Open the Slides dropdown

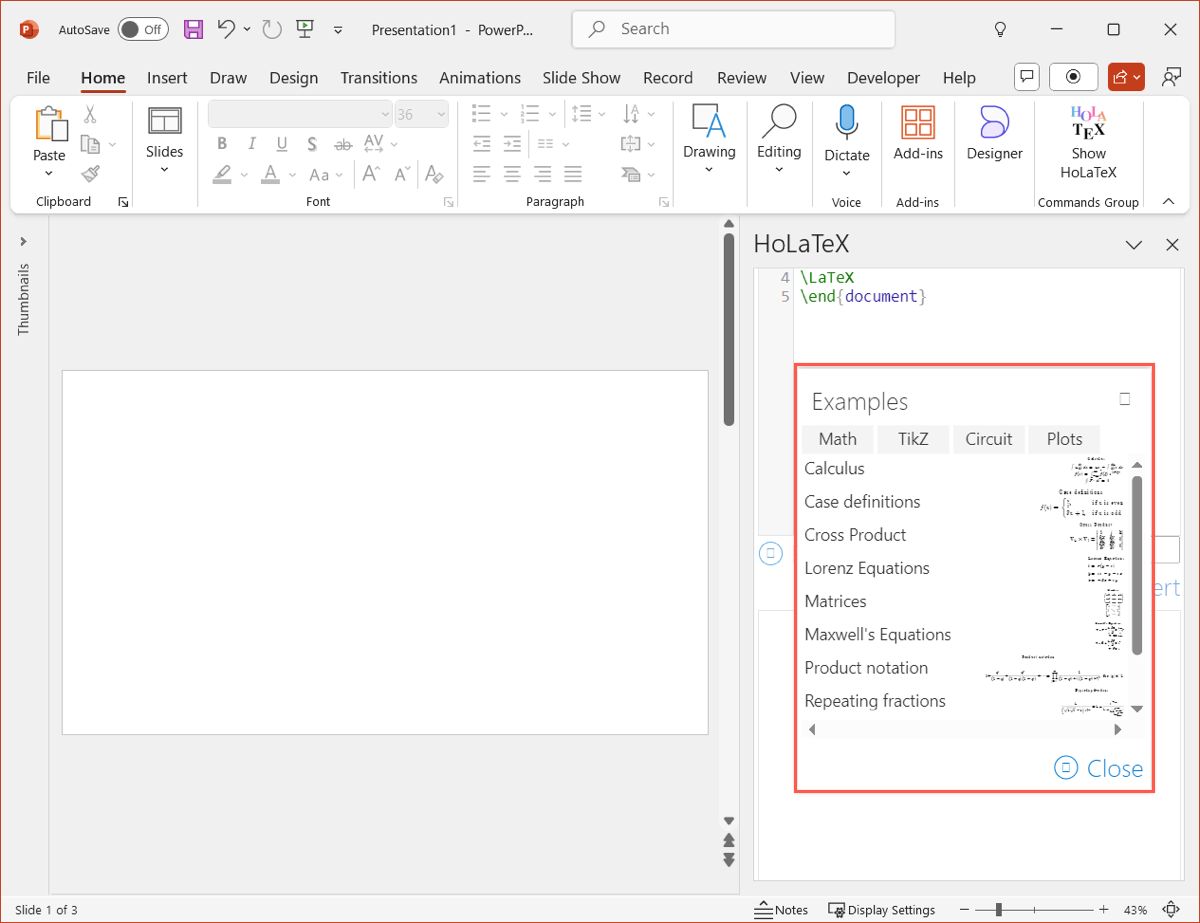[164, 141]
